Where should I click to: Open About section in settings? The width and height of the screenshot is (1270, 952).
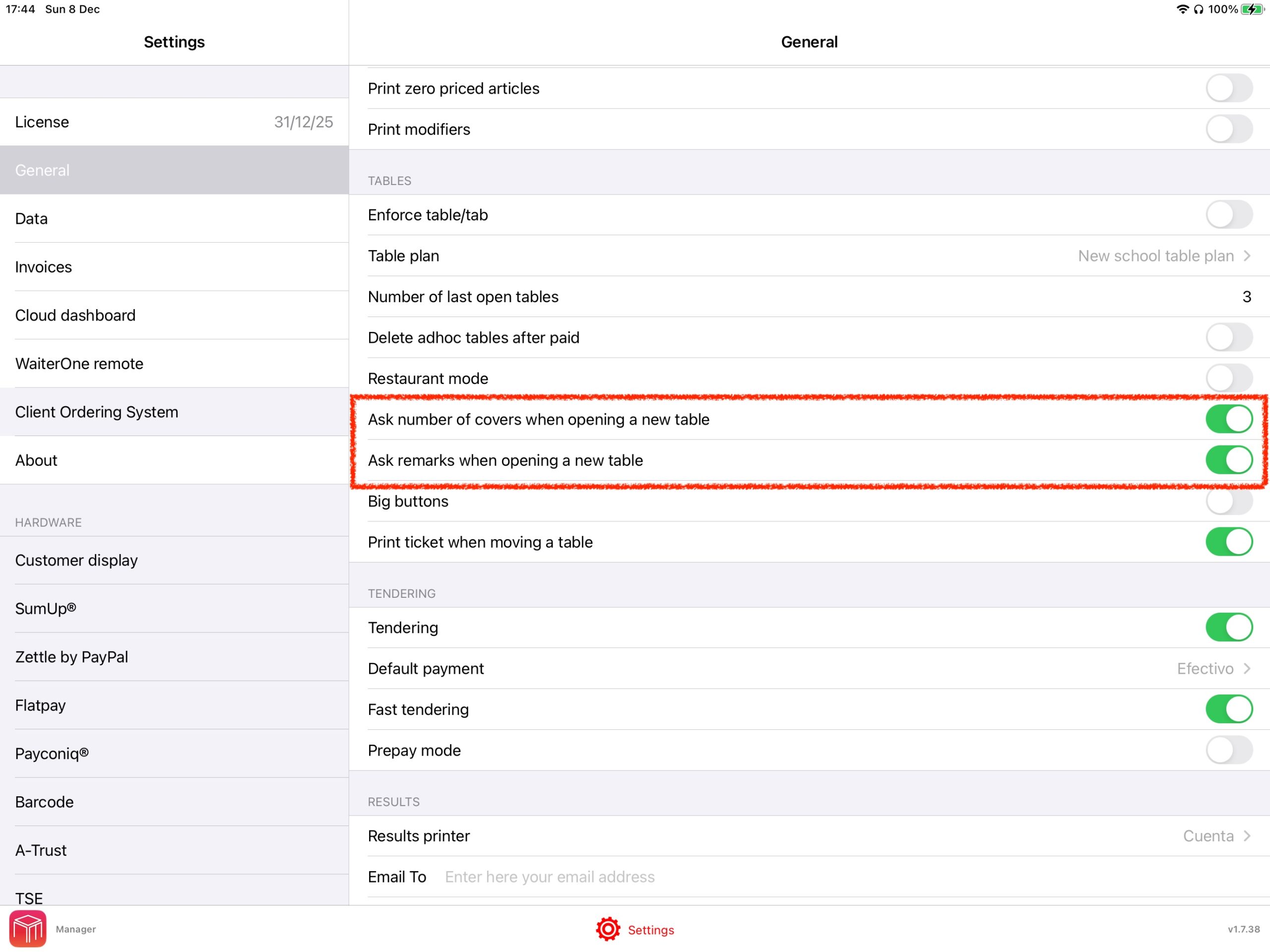[x=174, y=460]
